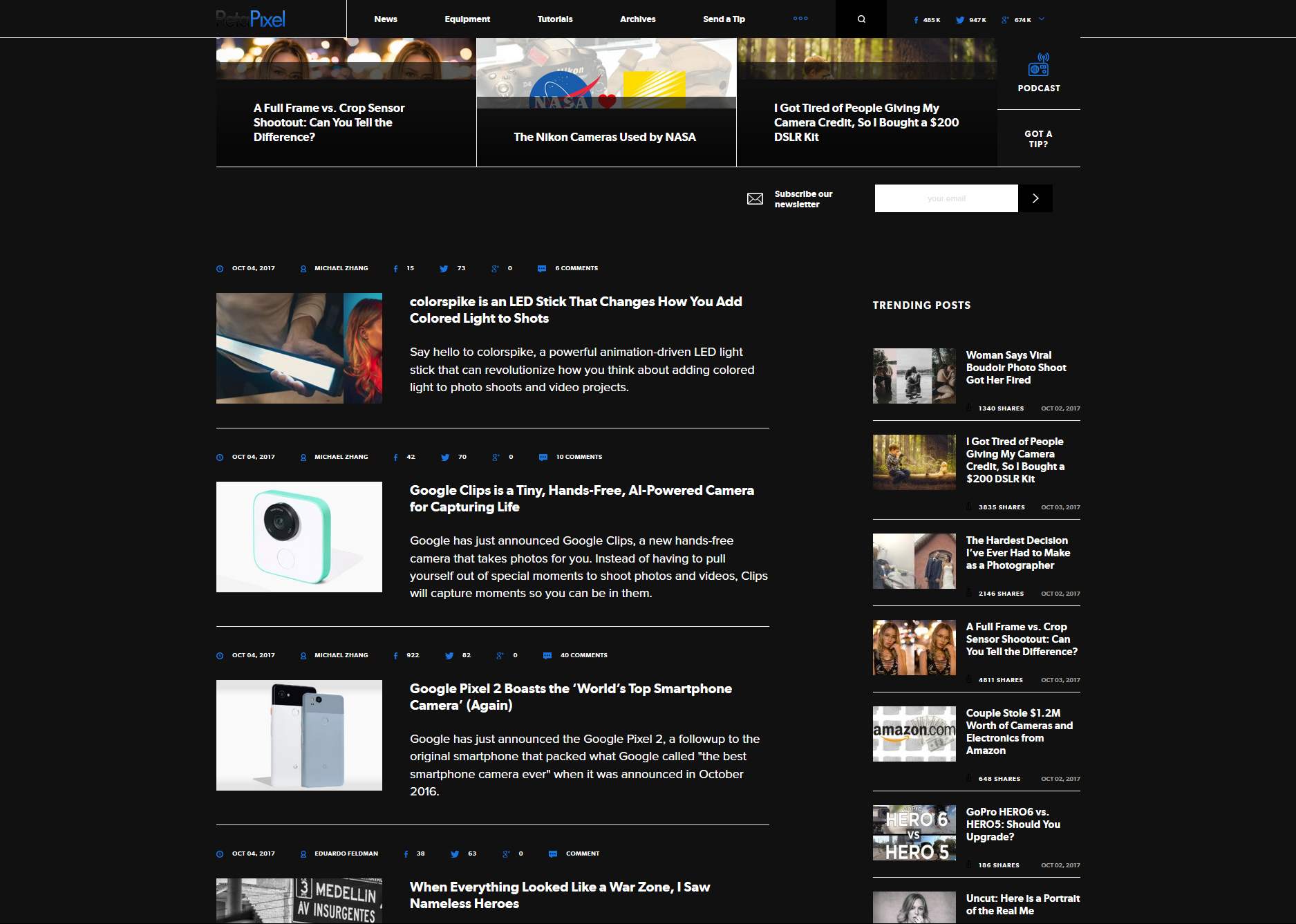1296x924 pixels.
Task: Open Send a Tip menu item
Action: click(724, 19)
